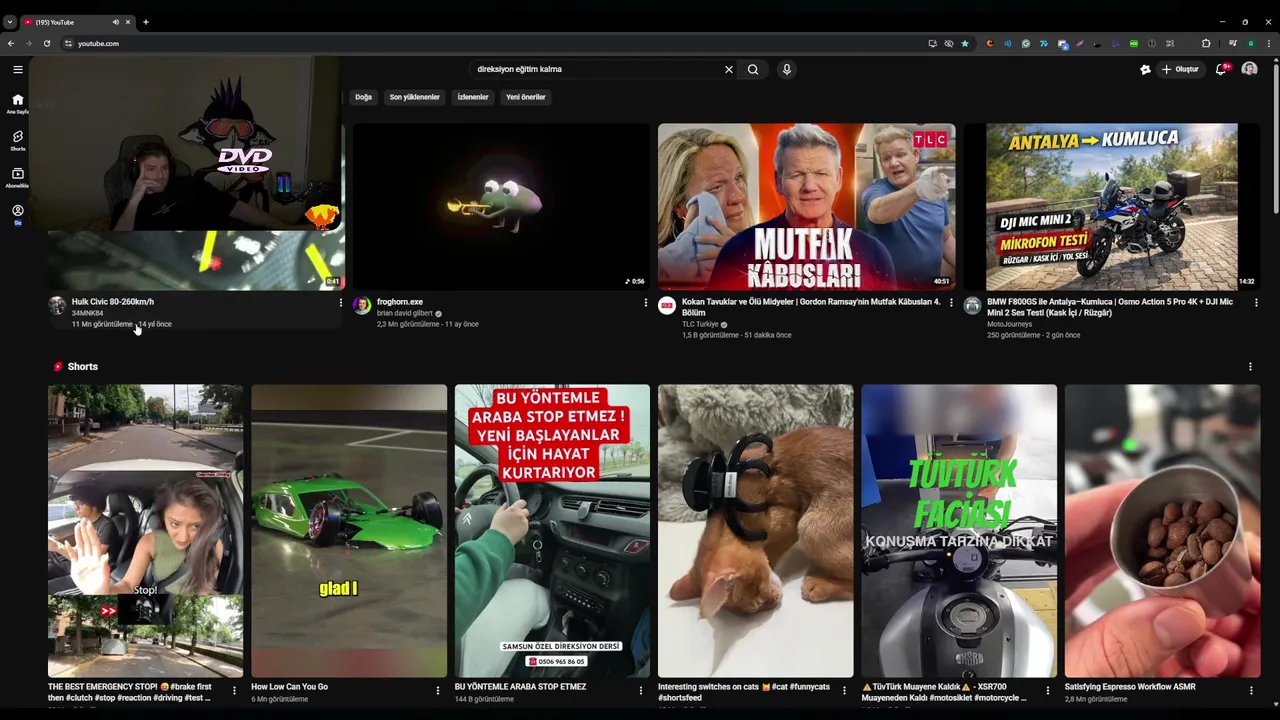Open Hulk Civic 80-260km/h video title

tap(112, 302)
